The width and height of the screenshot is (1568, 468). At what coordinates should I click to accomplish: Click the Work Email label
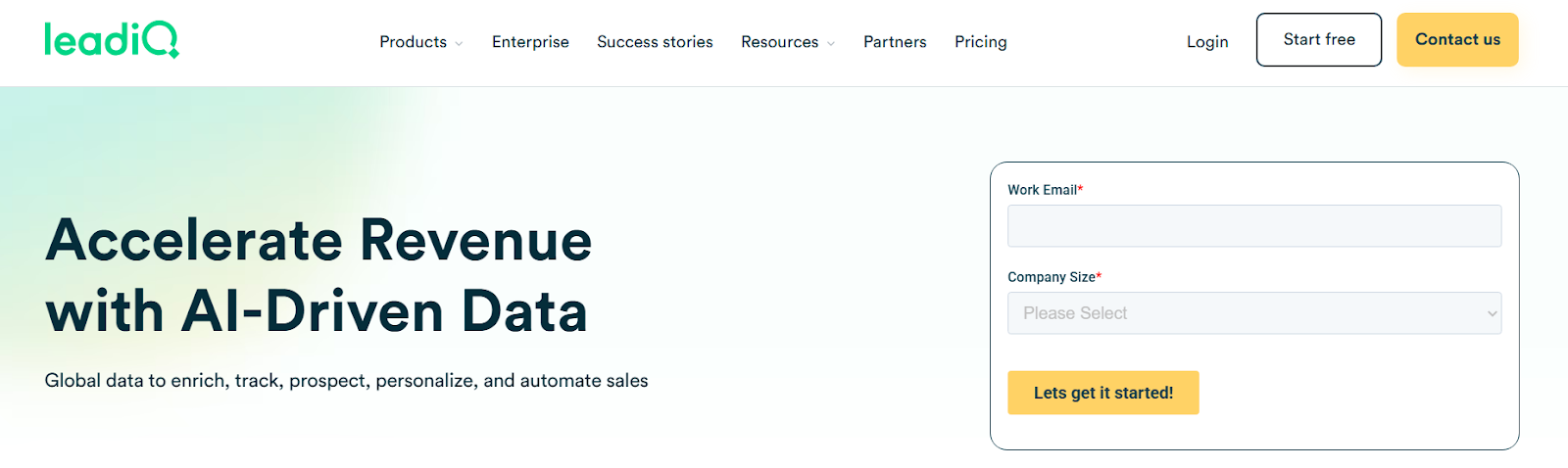coord(1045,190)
